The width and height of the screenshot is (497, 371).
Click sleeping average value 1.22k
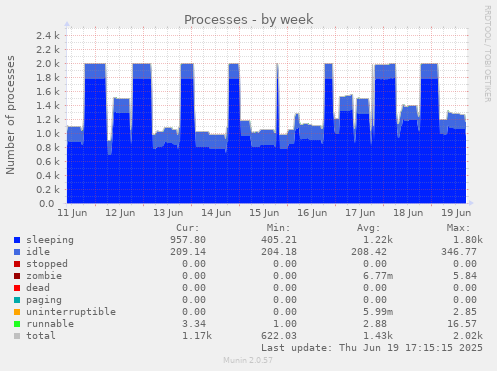378,240
